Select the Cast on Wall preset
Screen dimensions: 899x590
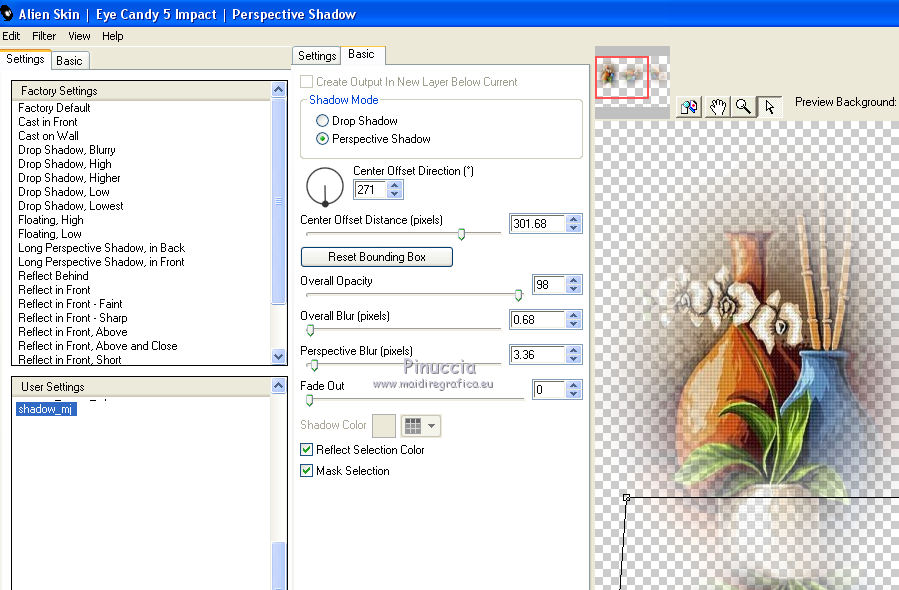(x=48, y=136)
